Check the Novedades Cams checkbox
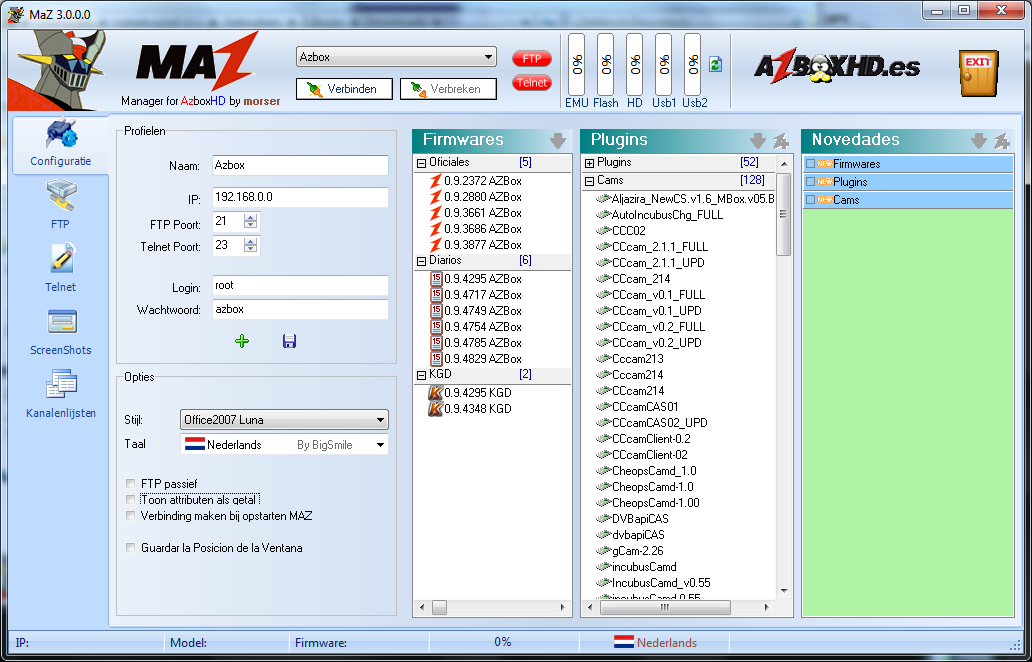1032x662 pixels. click(810, 199)
